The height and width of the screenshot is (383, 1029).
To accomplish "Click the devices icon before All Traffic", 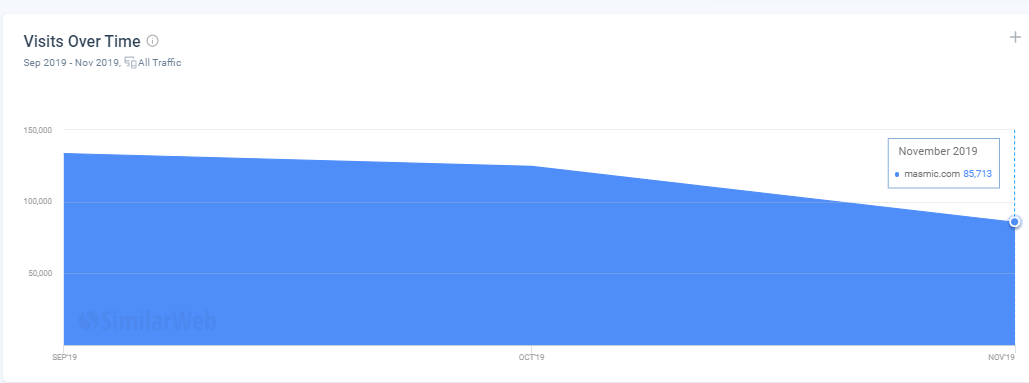I will (x=130, y=63).
